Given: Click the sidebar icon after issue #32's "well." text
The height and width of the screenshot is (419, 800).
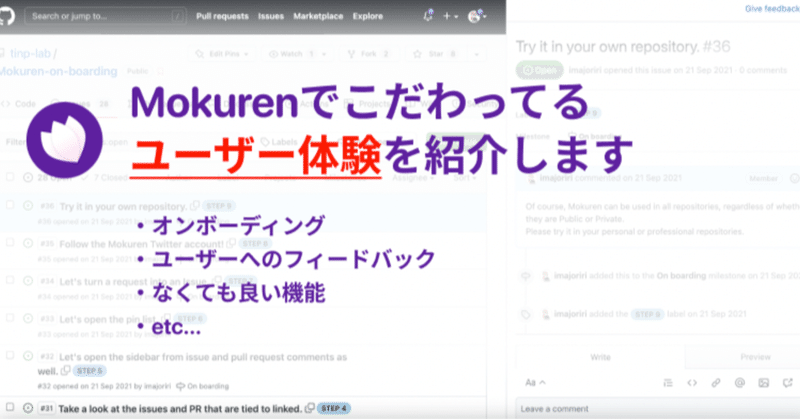Looking at the screenshot, I should pos(66,371).
